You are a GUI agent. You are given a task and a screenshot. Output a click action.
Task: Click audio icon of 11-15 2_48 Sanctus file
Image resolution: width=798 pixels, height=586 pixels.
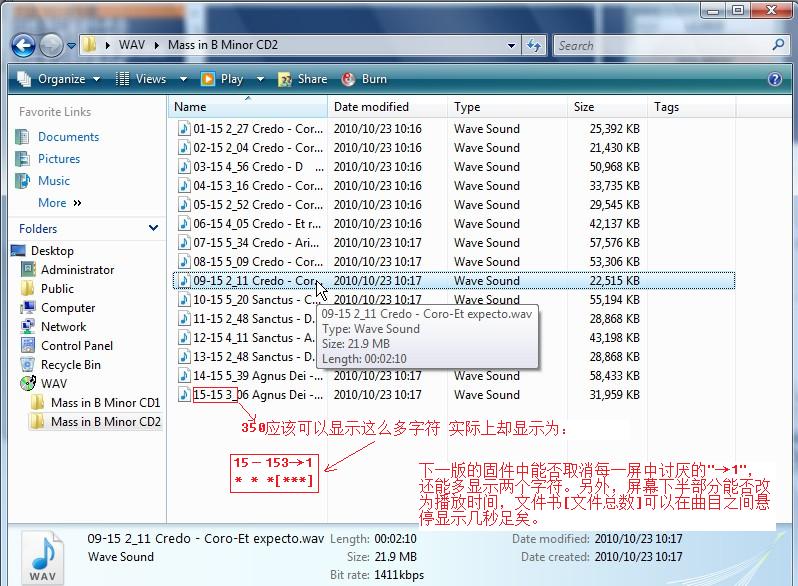pyautogui.click(x=184, y=319)
